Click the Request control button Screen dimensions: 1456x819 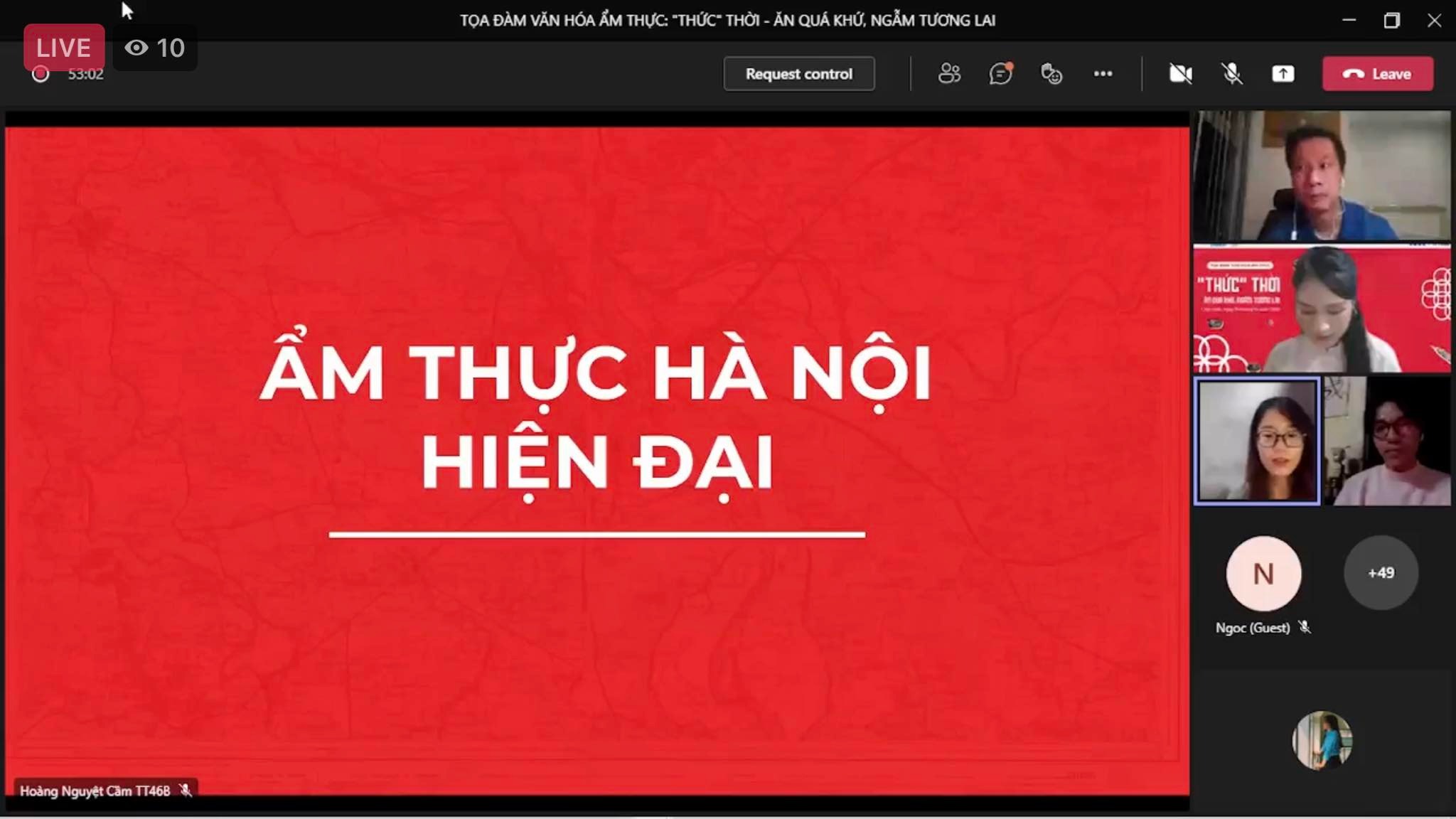point(798,74)
